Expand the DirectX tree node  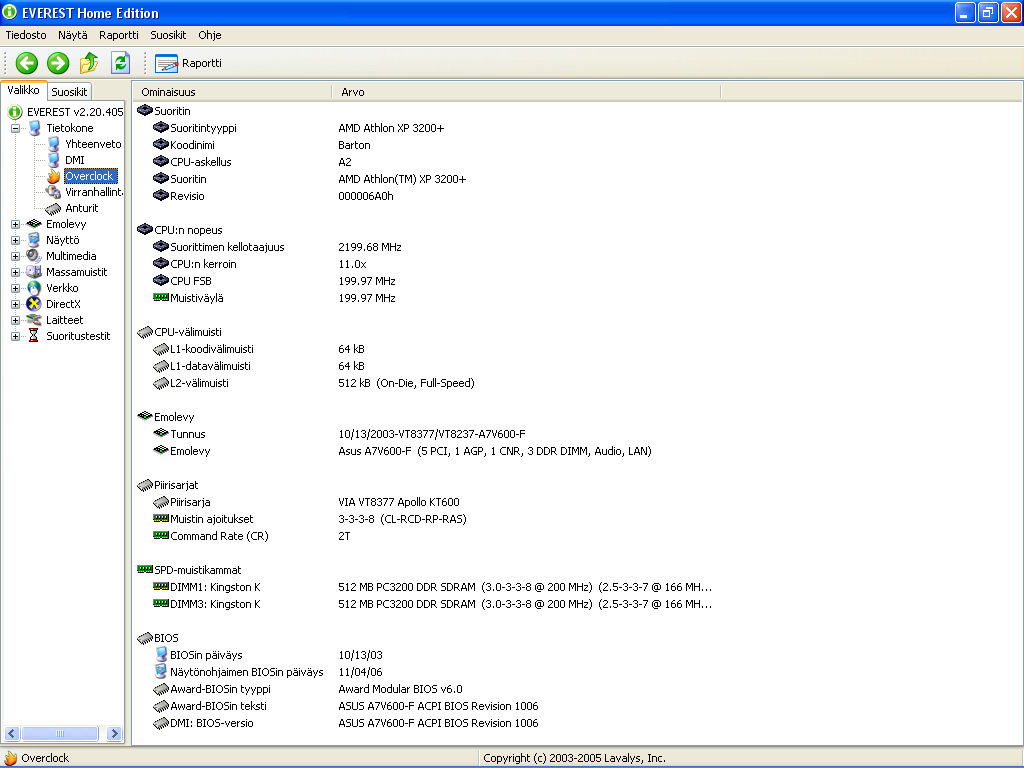[x=15, y=304]
